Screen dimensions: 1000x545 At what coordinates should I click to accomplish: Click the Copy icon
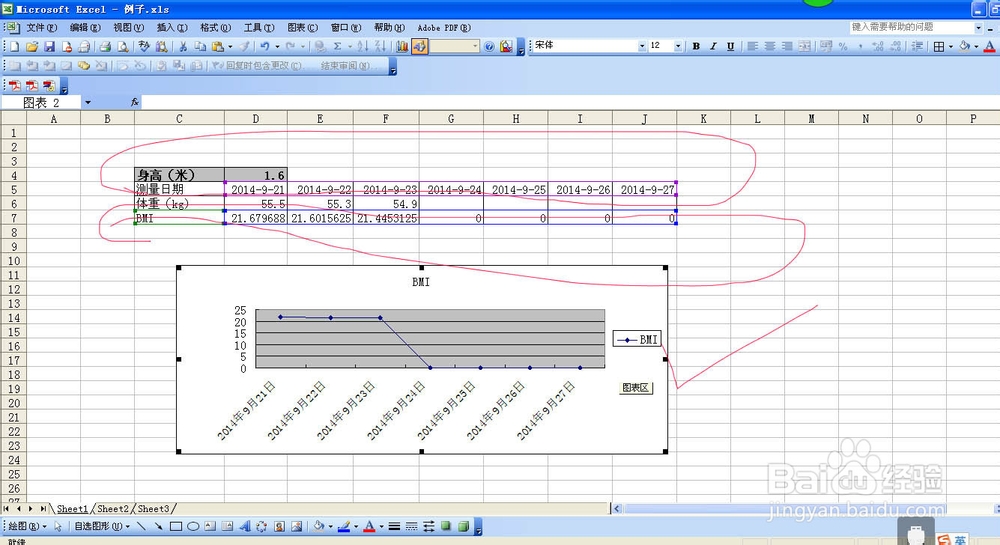[x=200, y=47]
